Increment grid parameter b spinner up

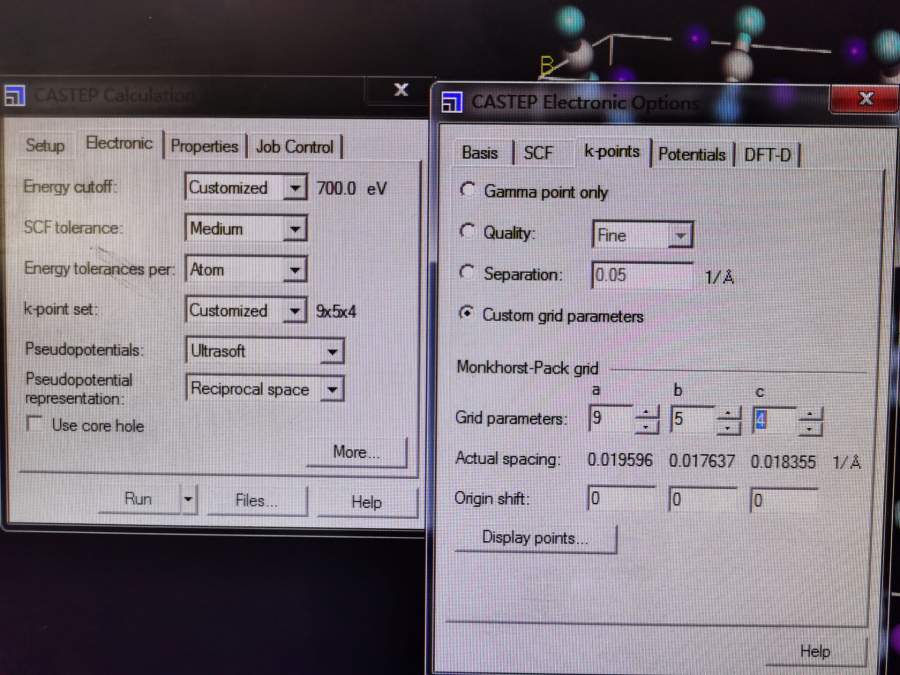click(728, 413)
